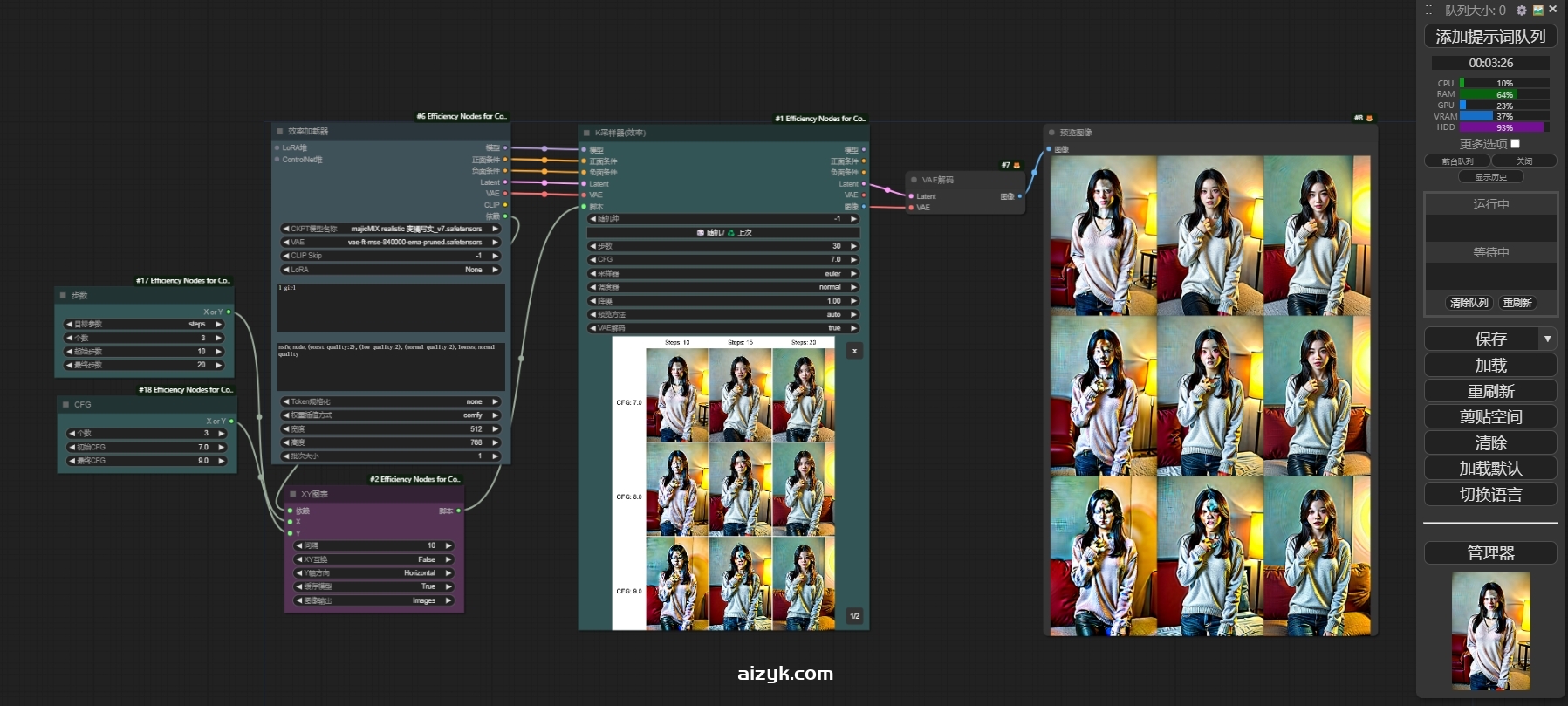Toggle the XY互换 False value
This screenshot has height=706, width=1568.
tap(375, 559)
